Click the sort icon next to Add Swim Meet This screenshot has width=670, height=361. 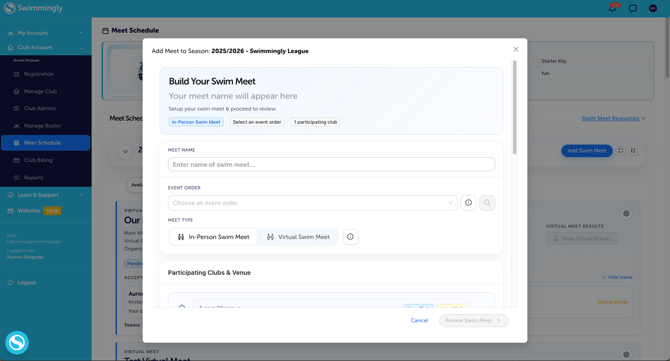633,150
